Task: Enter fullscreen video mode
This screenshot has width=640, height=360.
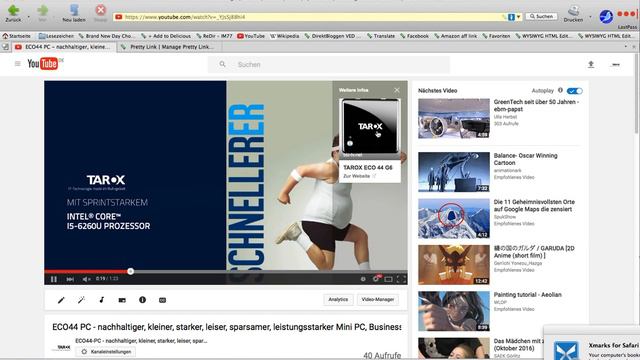Action: click(402, 279)
